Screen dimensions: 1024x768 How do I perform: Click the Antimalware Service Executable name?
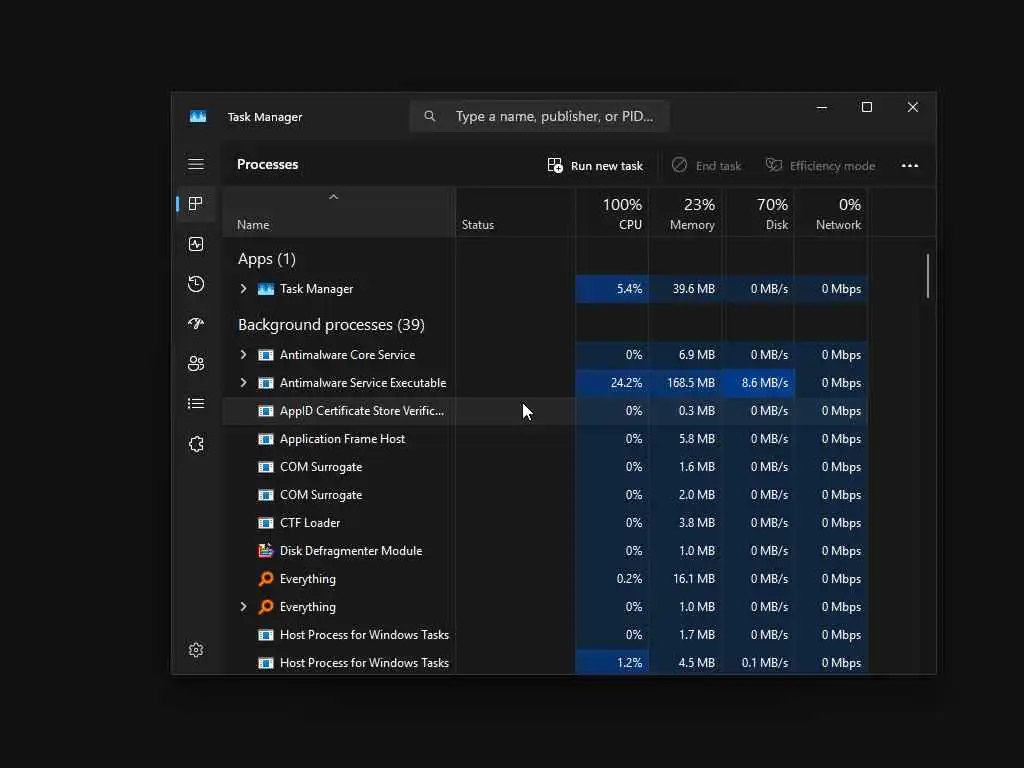pyautogui.click(x=362, y=383)
